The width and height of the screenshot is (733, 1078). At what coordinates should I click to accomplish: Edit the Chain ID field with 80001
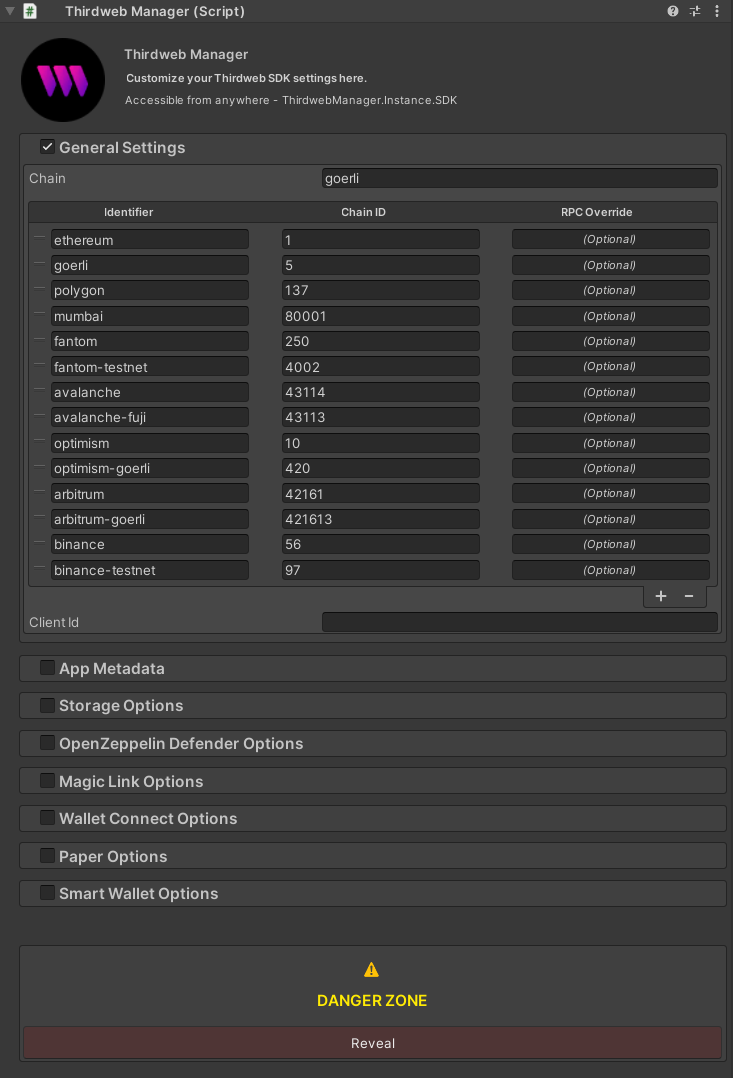coord(381,316)
